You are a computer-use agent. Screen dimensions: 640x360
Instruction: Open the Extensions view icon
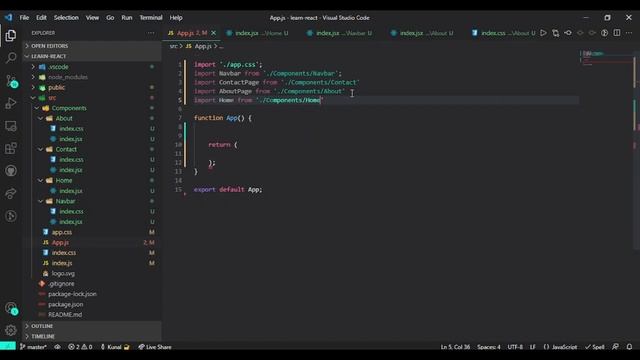click(x=11, y=148)
